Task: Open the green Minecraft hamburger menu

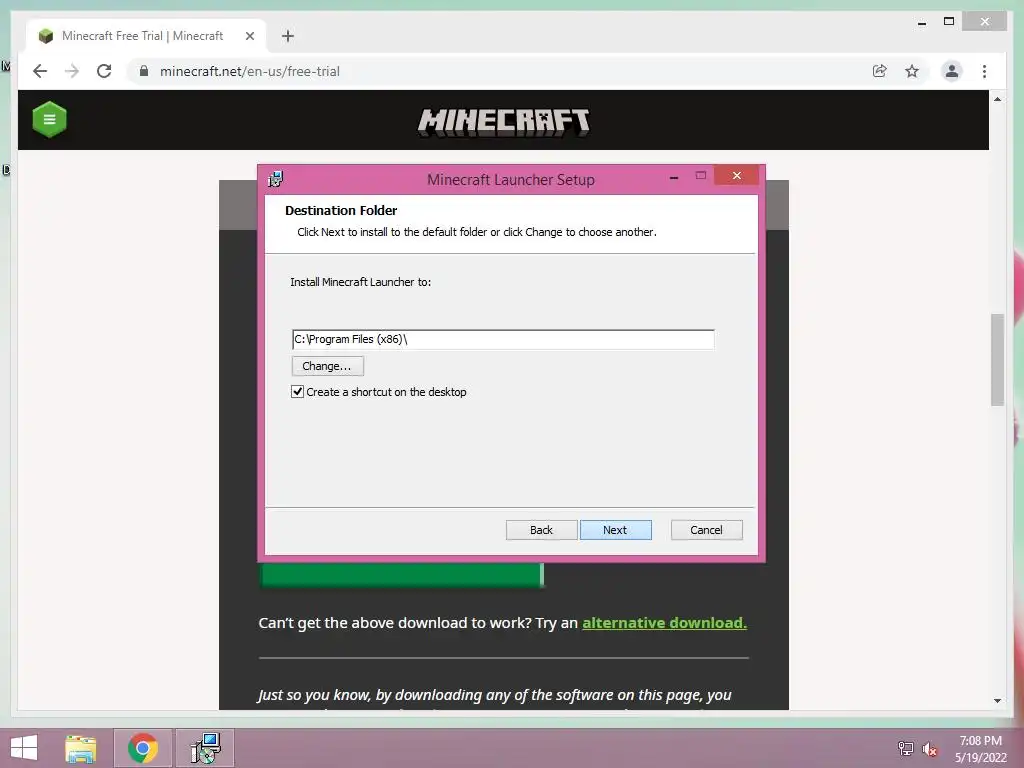Action: [x=50, y=120]
